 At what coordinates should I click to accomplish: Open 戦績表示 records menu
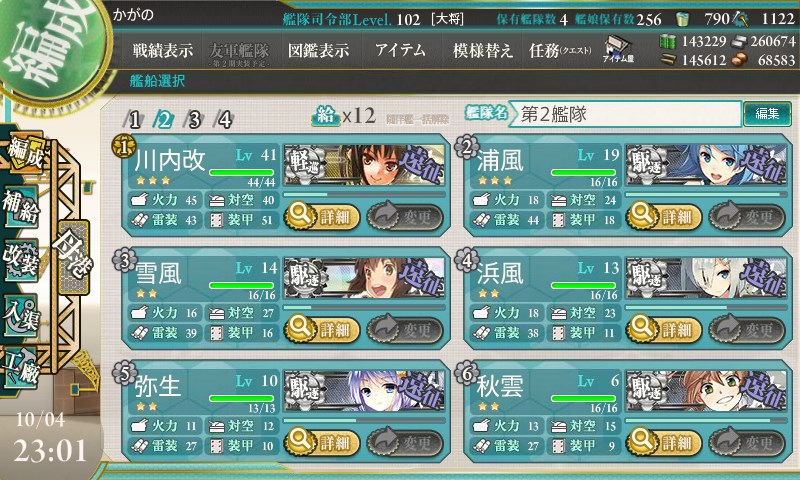click(163, 50)
